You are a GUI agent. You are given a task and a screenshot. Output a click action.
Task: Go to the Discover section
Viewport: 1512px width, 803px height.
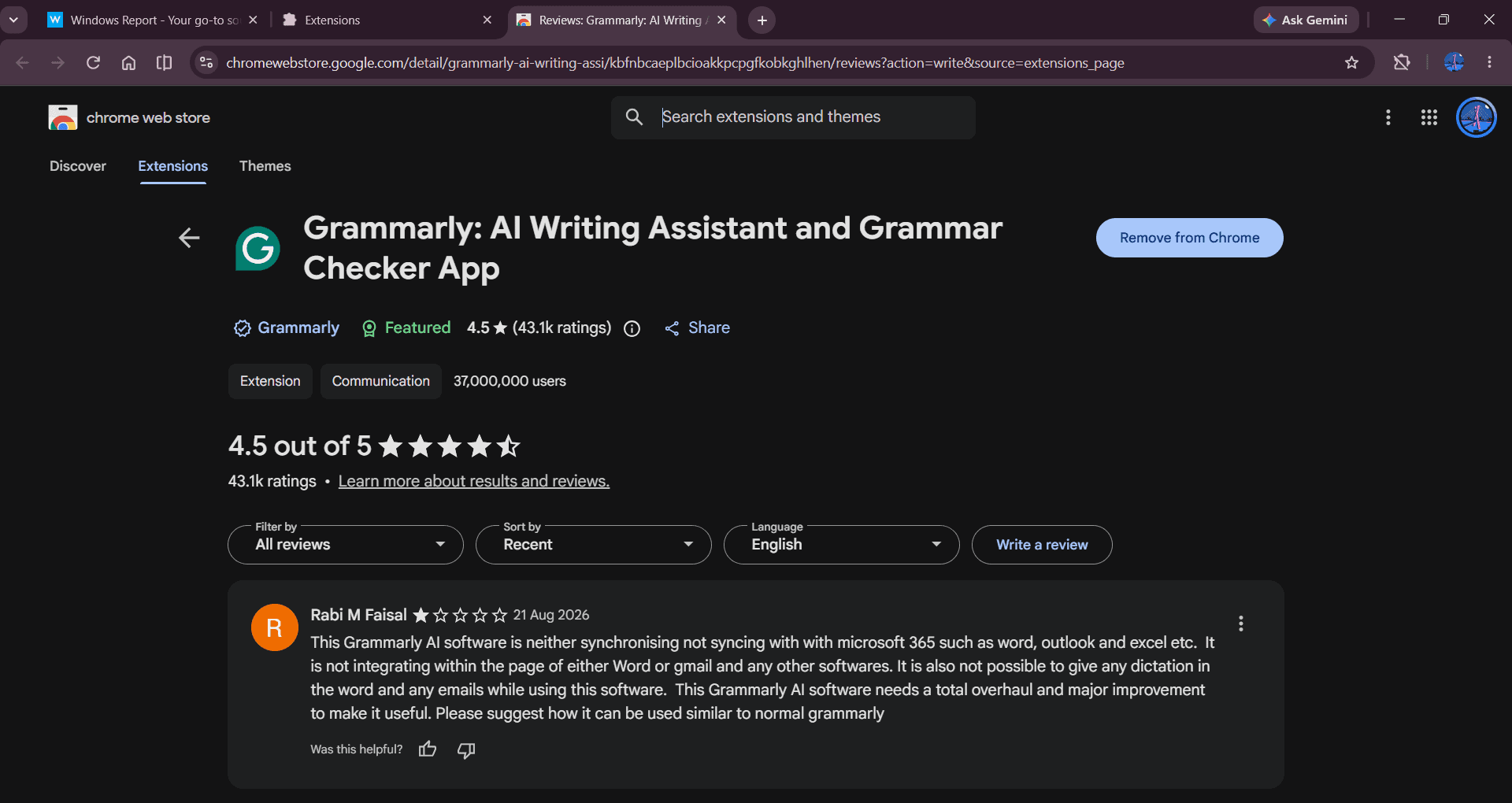(78, 166)
